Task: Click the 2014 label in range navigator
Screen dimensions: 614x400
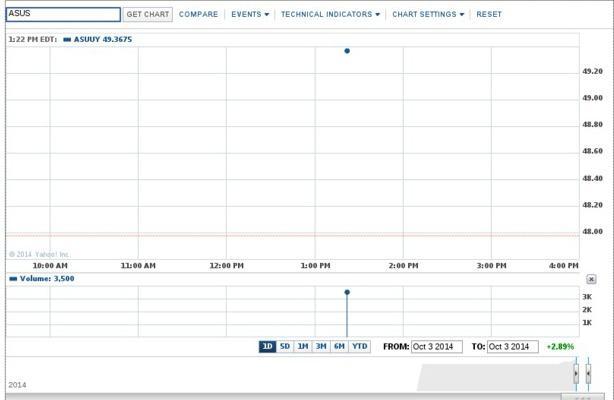Action: pos(17,385)
